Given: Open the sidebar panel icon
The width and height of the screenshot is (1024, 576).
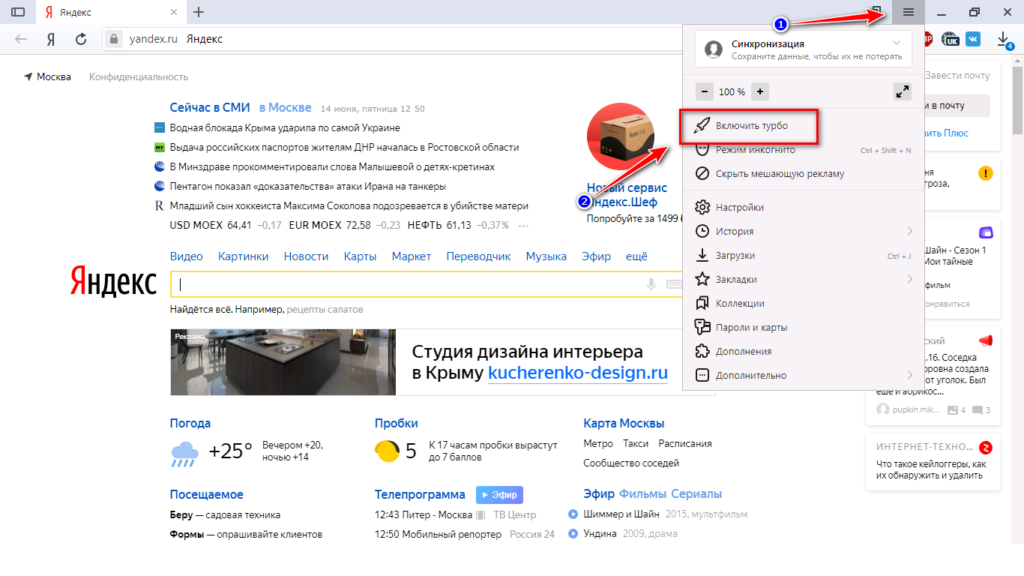Looking at the screenshot, I should coord(17,12).
